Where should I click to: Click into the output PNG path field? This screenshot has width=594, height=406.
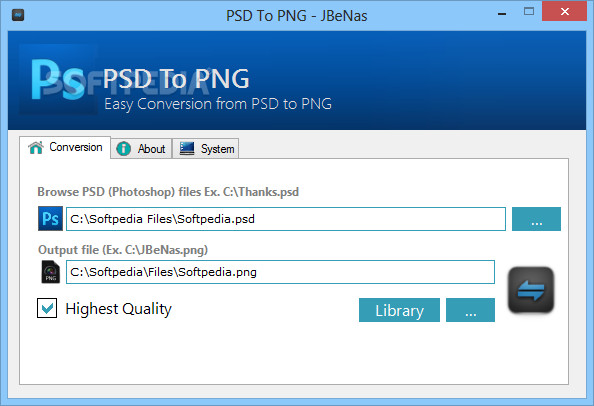(280, 272)
